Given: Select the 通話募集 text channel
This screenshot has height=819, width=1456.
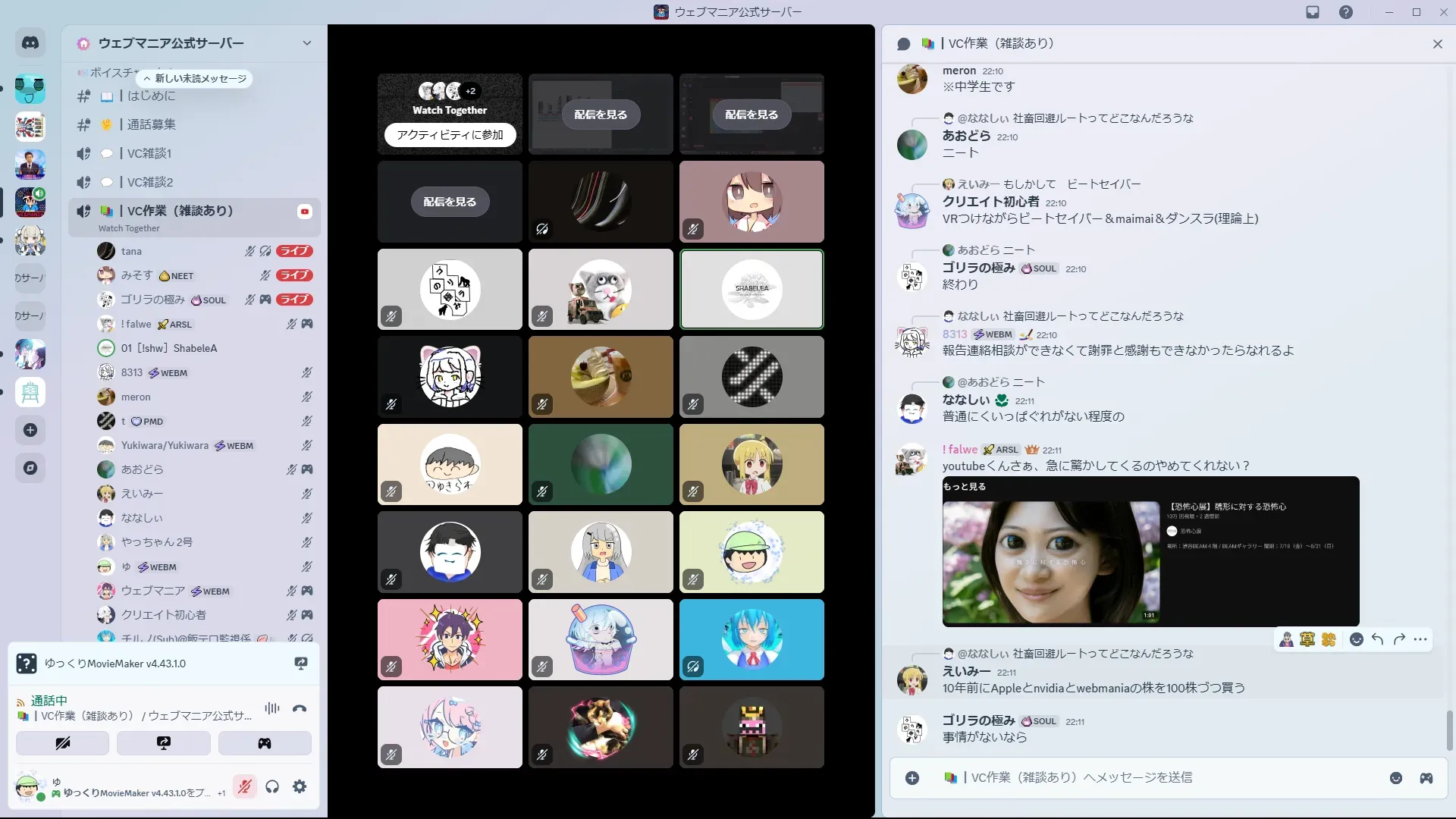Looking at the screenshot, I should coord(151,124).
